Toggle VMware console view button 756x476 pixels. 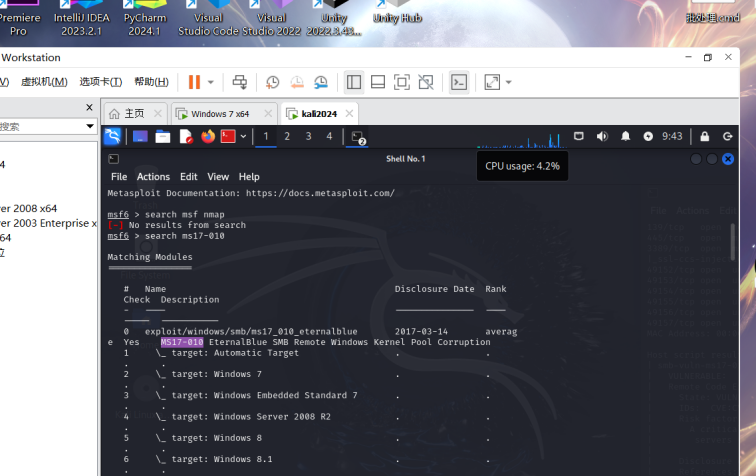(458, 82)
